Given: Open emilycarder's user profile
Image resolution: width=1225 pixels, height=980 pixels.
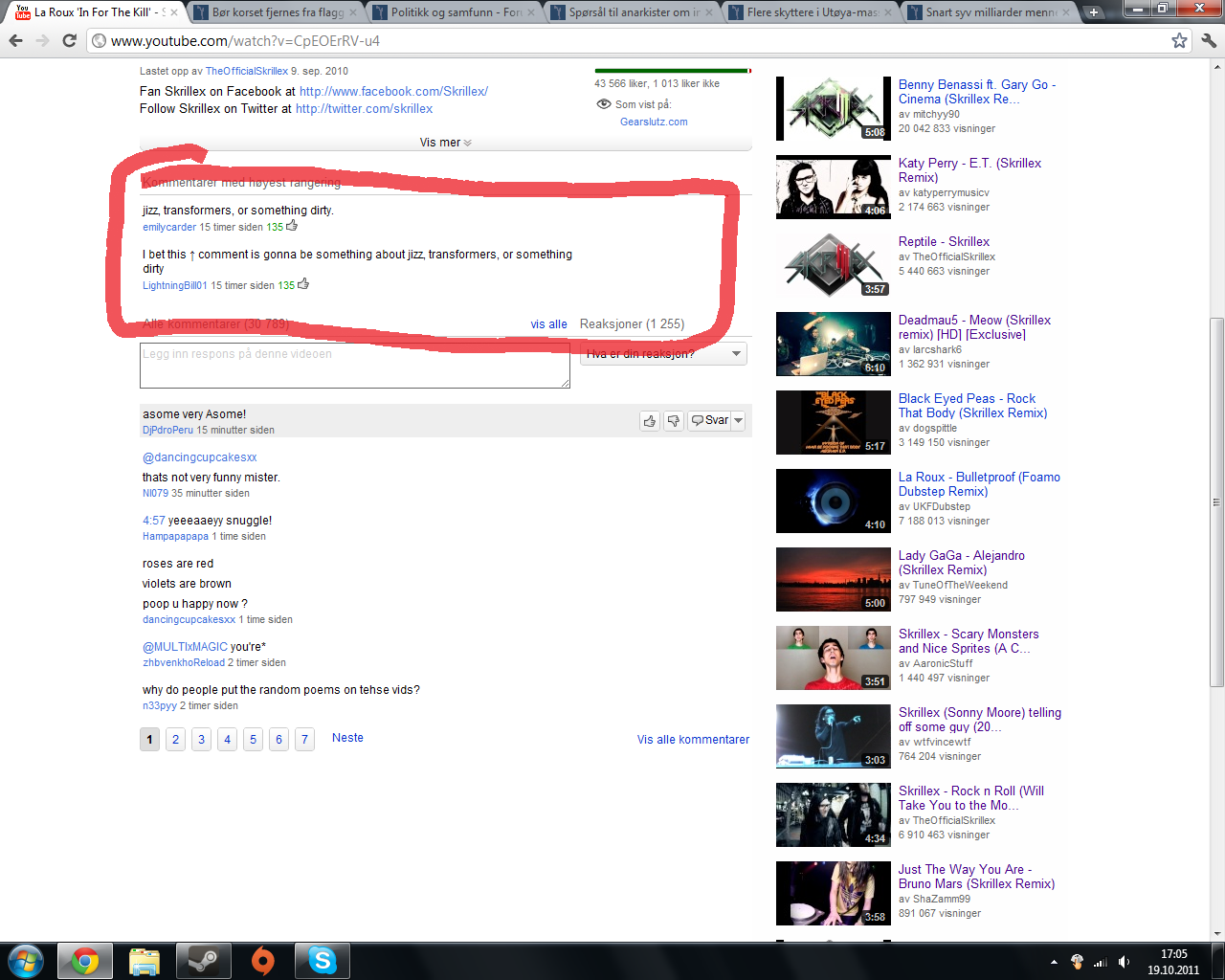Looking at the screenshot, I should (169, 228).
